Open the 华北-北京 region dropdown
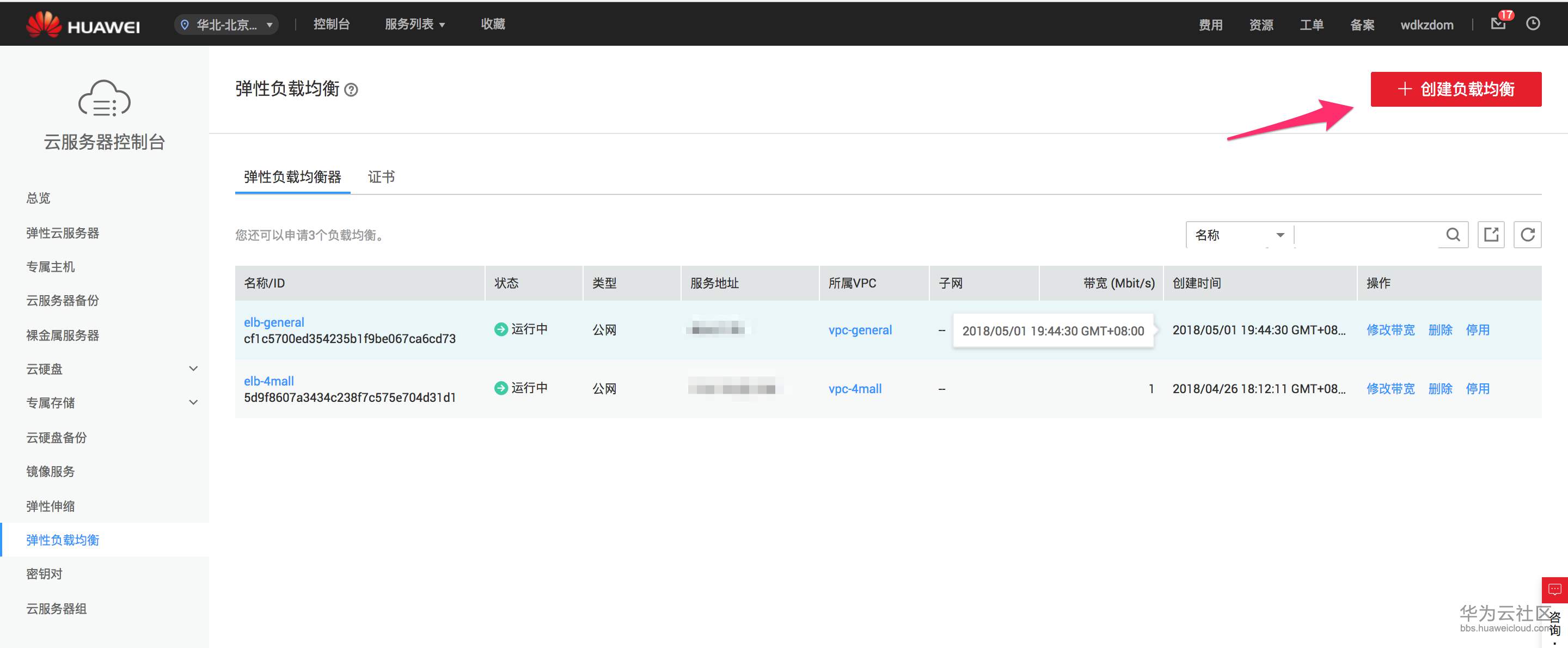1568x648 pixels. [226, 25]
